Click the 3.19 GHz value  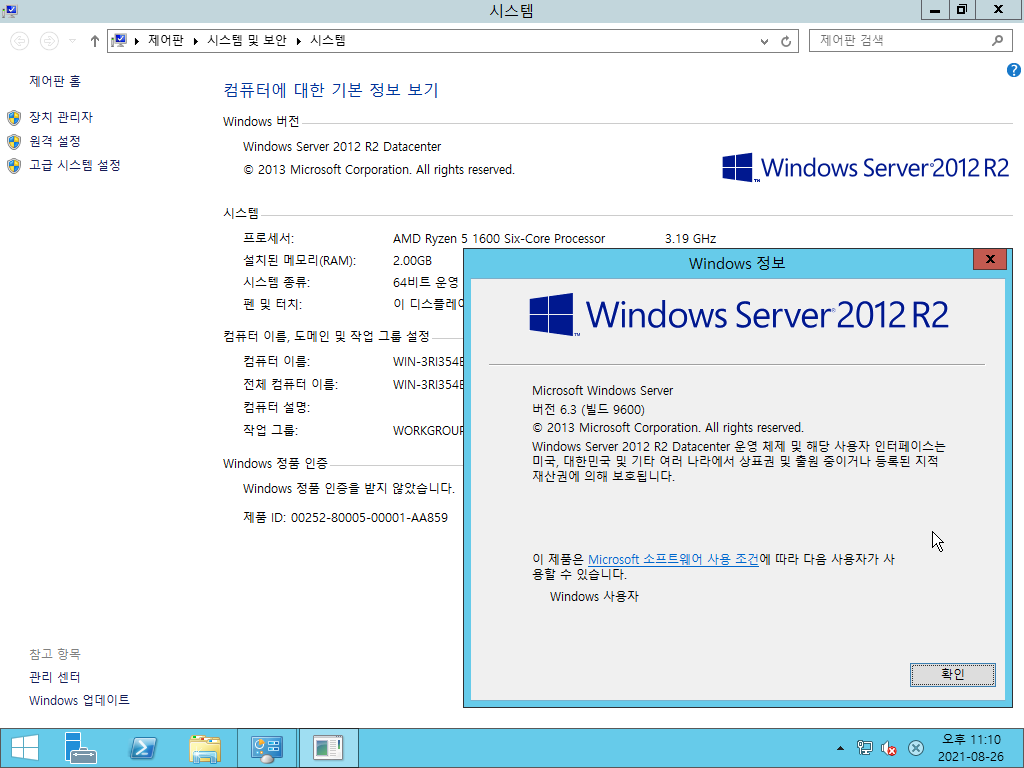pos(690,239)
